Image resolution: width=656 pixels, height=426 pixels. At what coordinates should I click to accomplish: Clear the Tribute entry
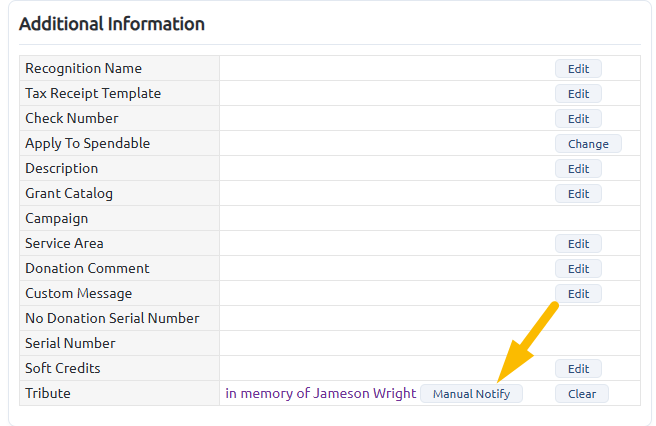point(582,394)
